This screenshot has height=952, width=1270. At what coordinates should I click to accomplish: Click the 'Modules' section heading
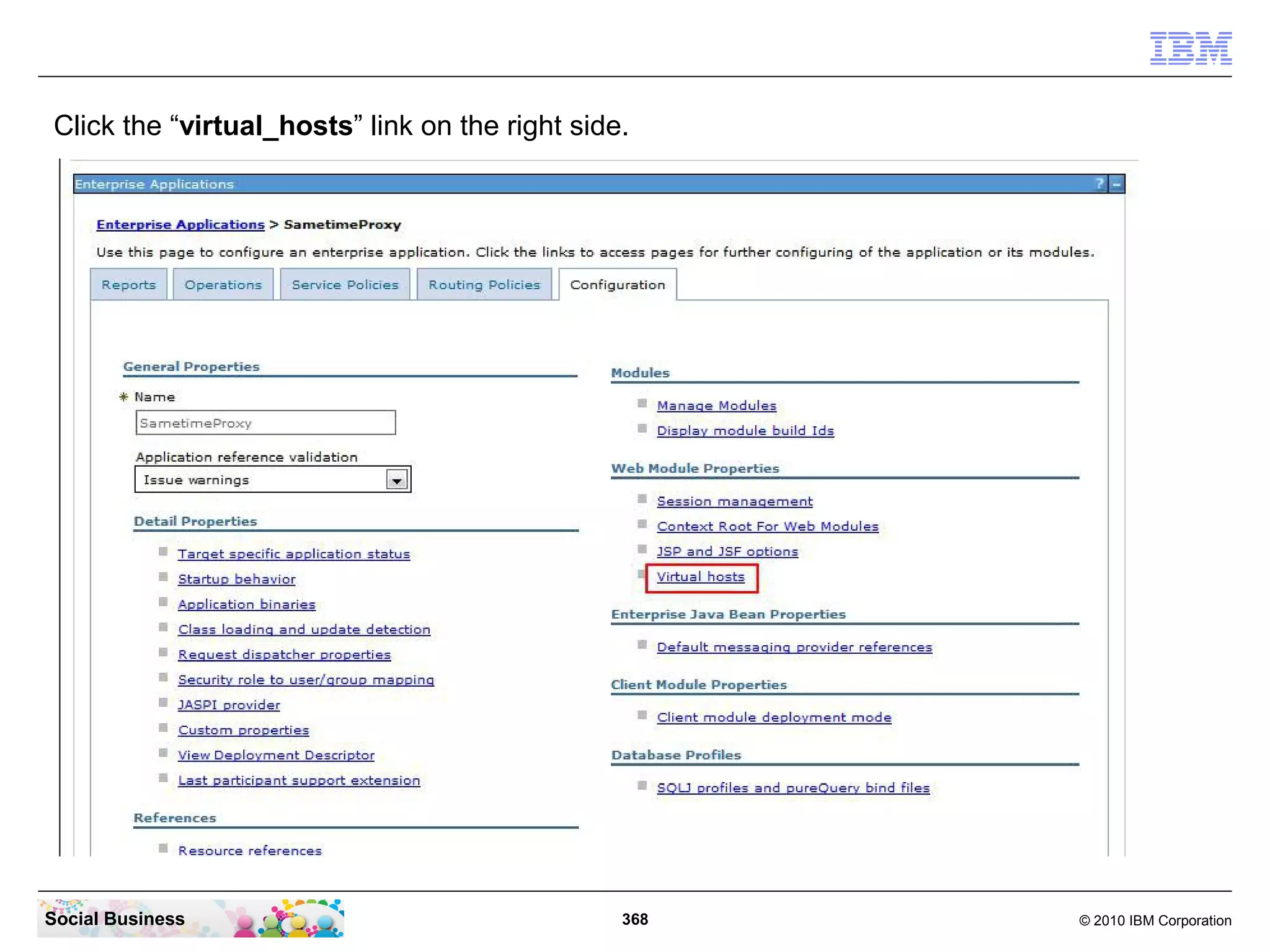click(641, 373)
